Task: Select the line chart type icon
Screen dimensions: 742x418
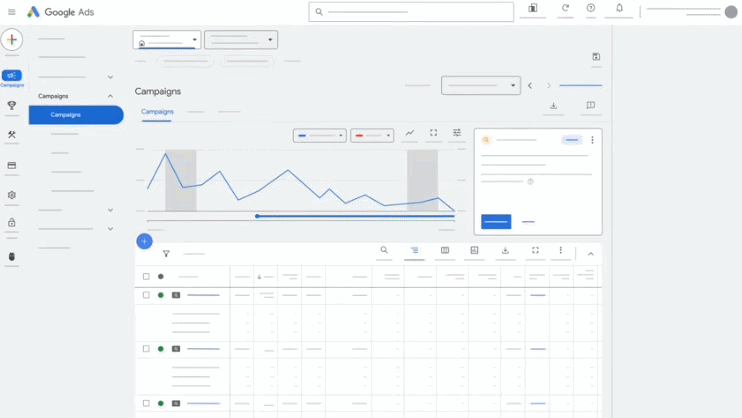Action: tap(410, 133)
